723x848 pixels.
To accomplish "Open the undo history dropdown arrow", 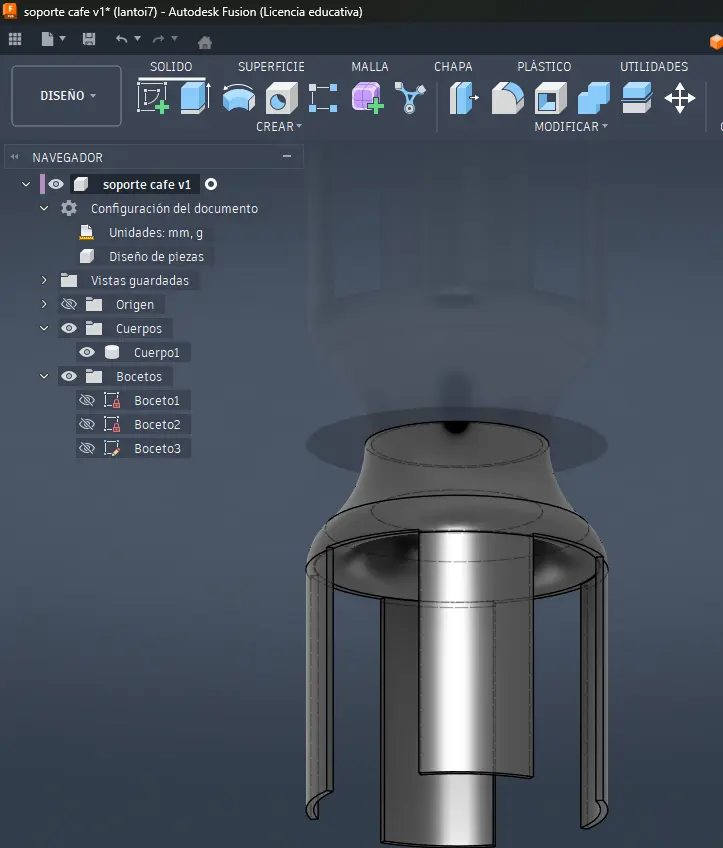I will pos(137,38).
